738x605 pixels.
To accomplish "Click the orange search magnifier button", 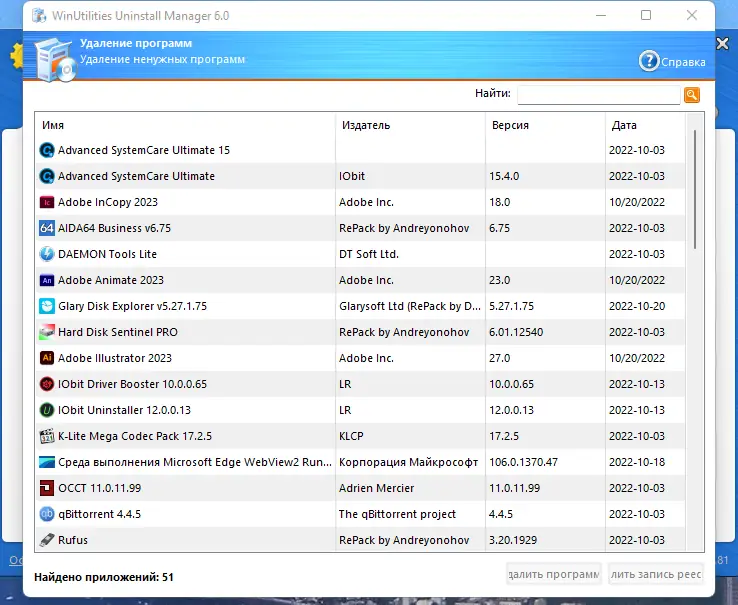I will (692, 95).
